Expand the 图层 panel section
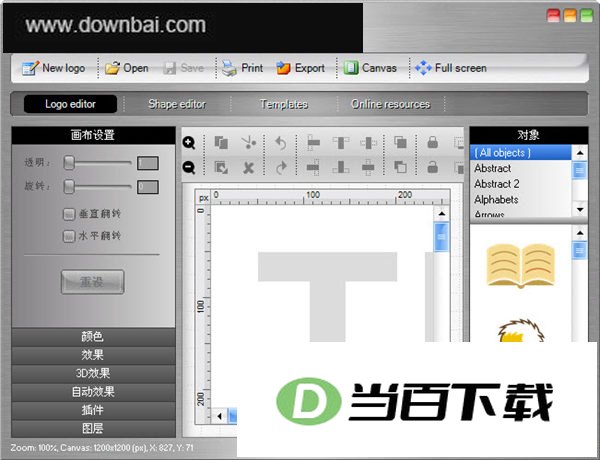Screen dimensions: 600x460 tap(93, 429)
